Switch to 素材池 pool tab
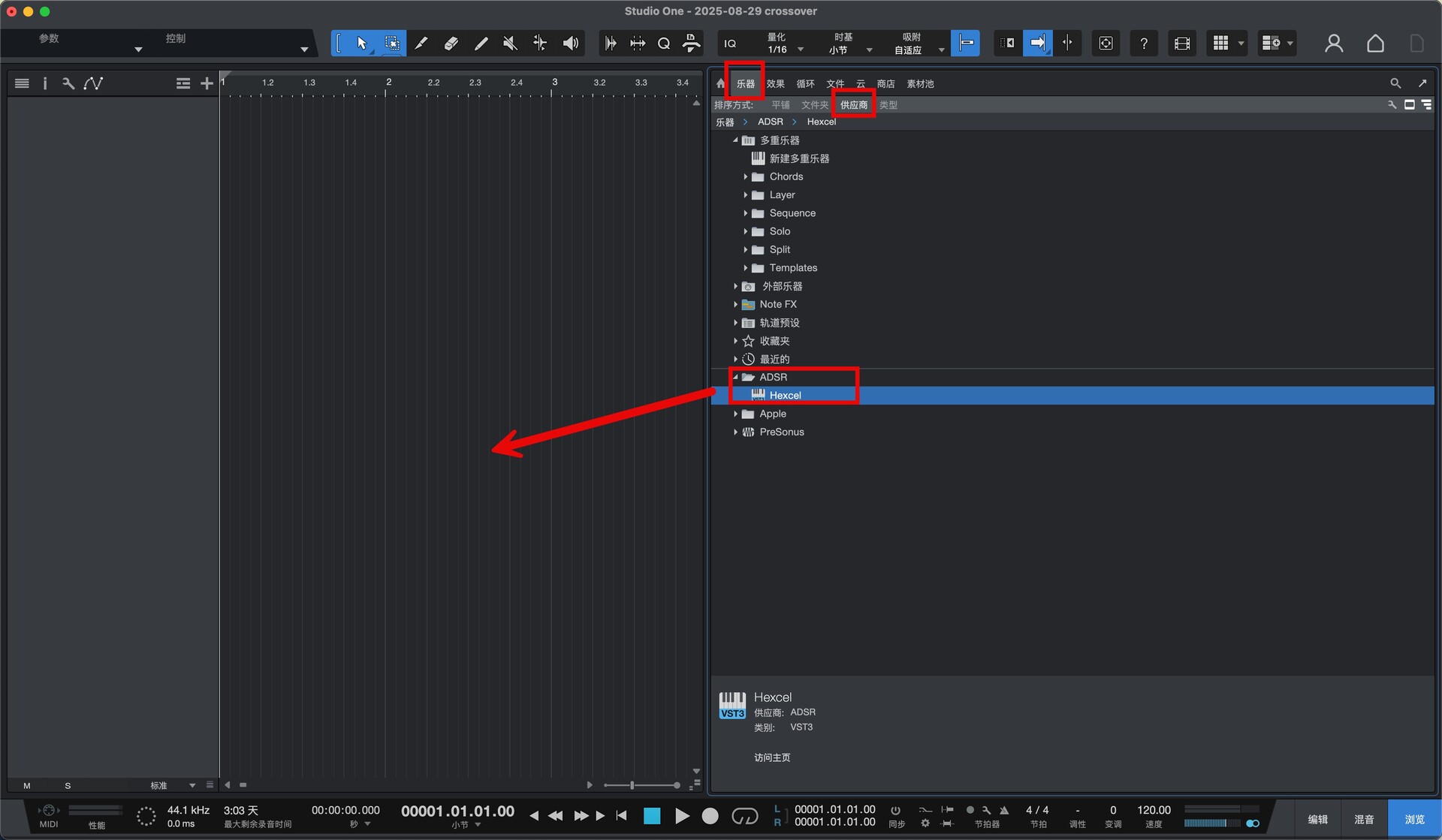 coord(920,84)
